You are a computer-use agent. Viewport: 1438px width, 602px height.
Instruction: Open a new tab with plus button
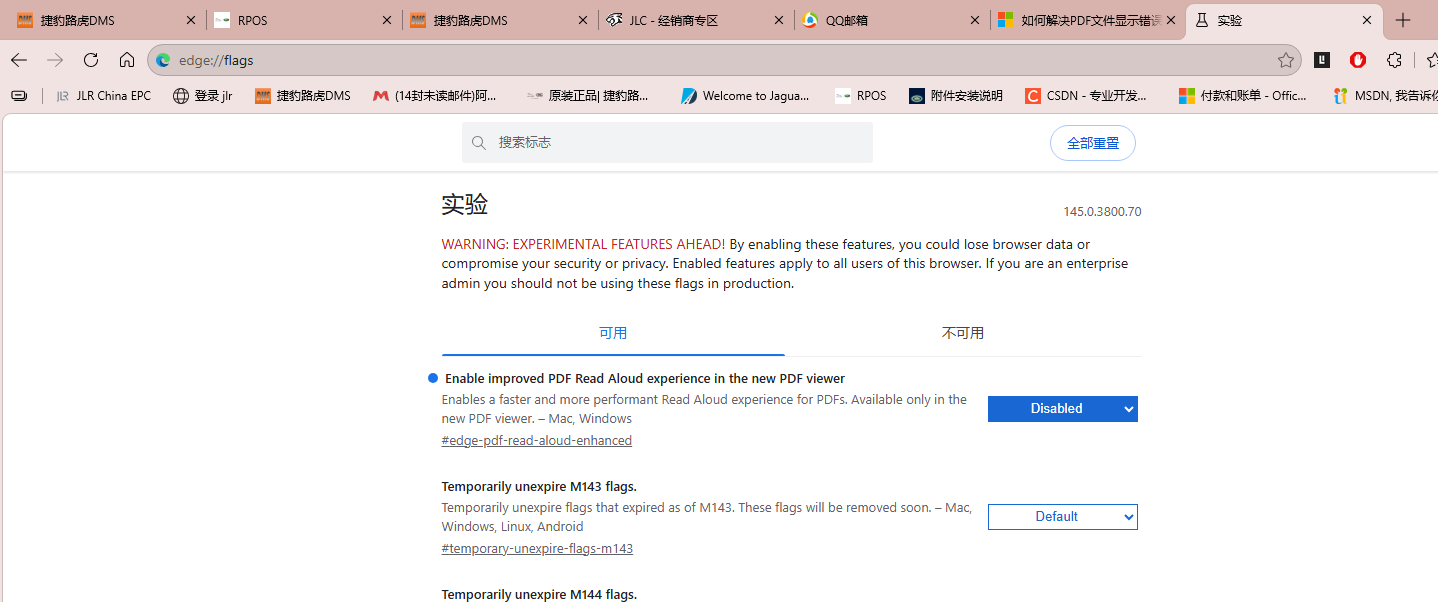pyautogui.click(x=1403, y=20)
